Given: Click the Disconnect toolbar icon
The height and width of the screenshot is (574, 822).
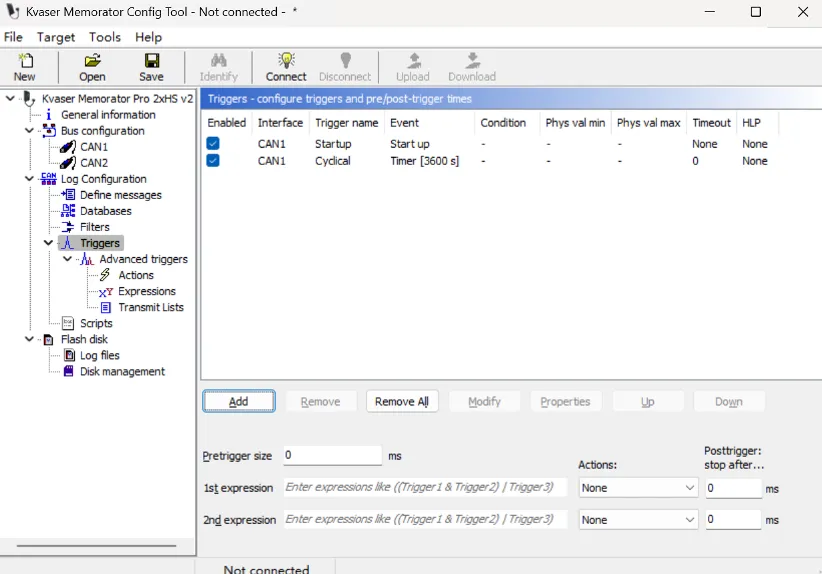Looking at the screenshot, I should tap(345, 61).
